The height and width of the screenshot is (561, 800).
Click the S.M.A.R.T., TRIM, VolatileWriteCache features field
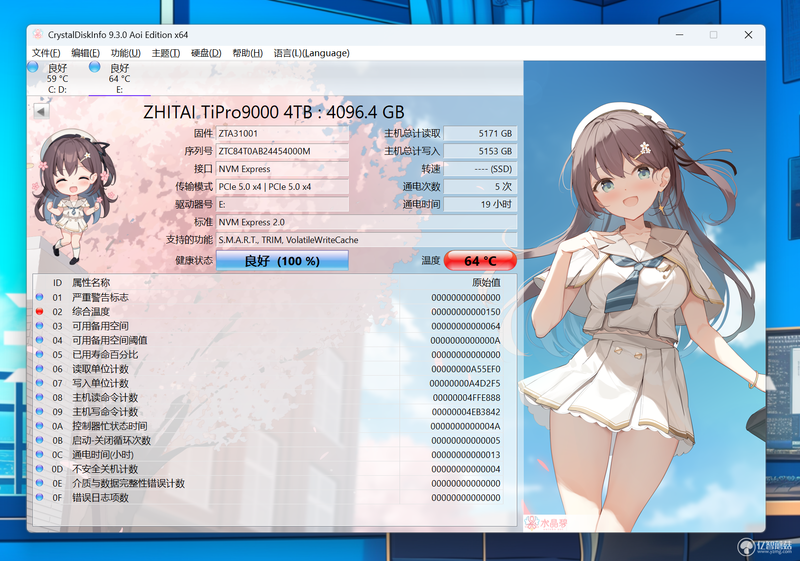click(366, 240)
